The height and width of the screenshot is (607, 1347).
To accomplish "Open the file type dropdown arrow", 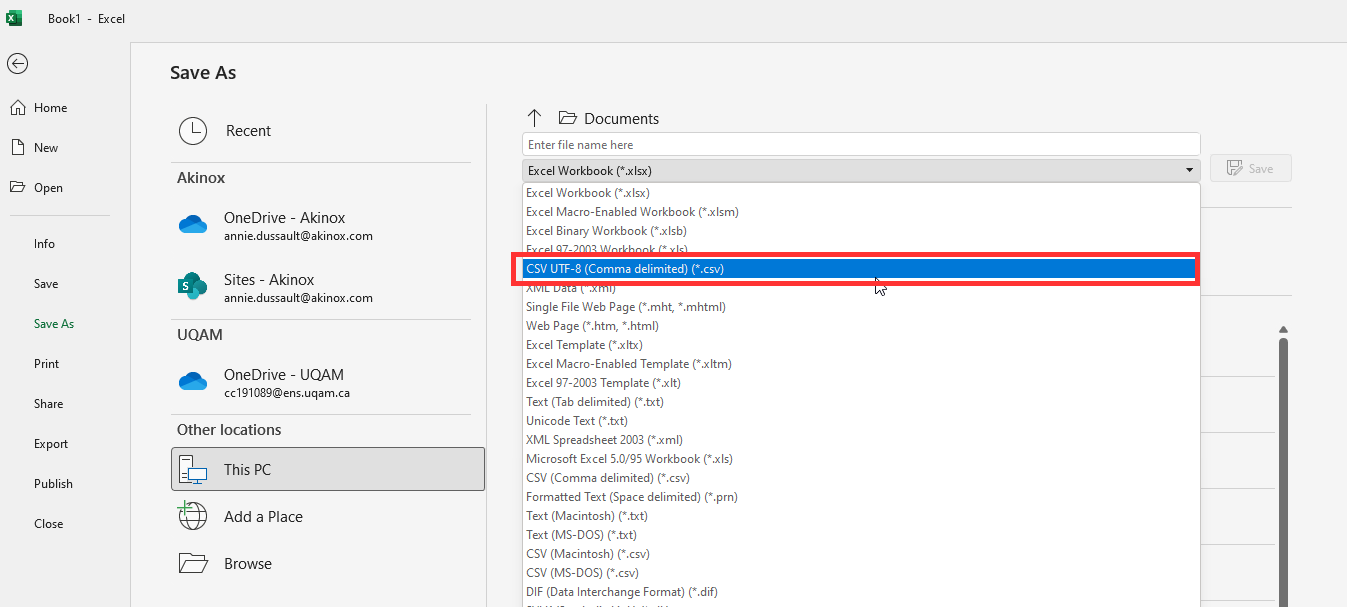I will [x=1189, y=171].
